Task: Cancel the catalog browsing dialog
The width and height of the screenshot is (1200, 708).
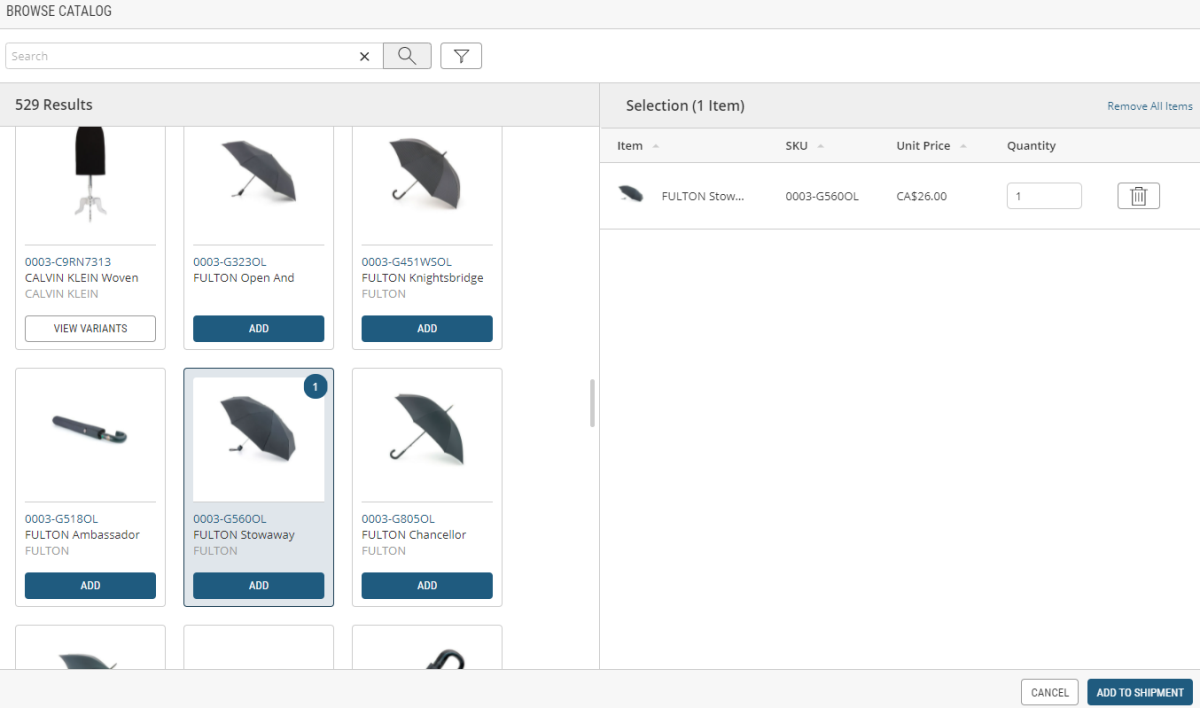Action: click(x=1049, y=692)
